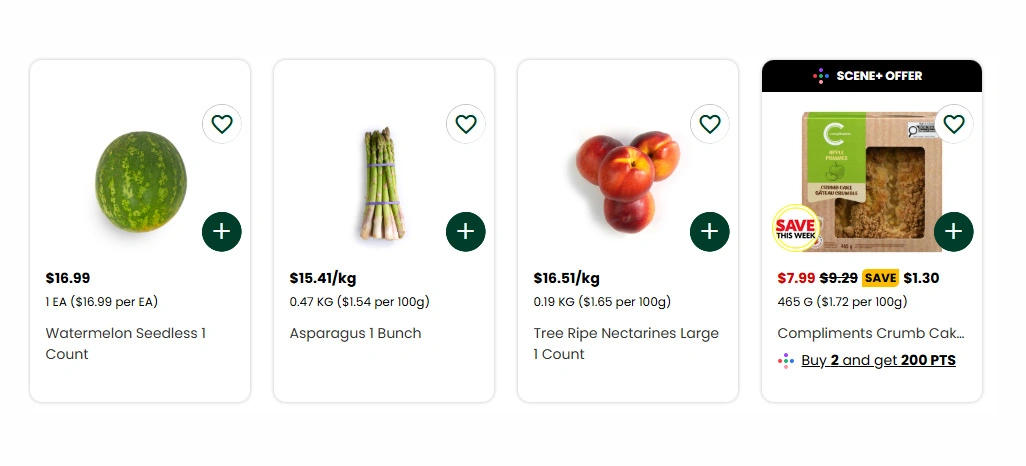
Task: Toggle the Asparagus heart favorite
Action: point(466,124)
